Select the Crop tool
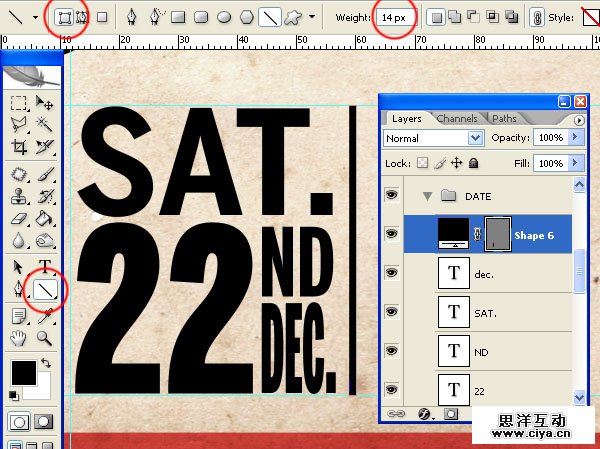Screen dimensions: 600x449 [18, 147]
